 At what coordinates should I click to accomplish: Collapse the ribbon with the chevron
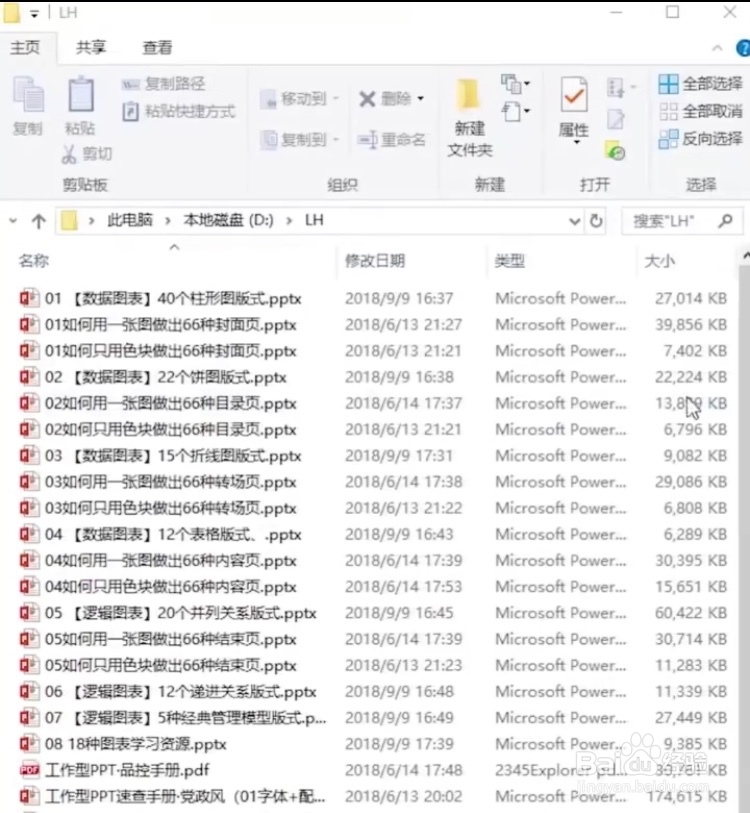coord(717,48)
